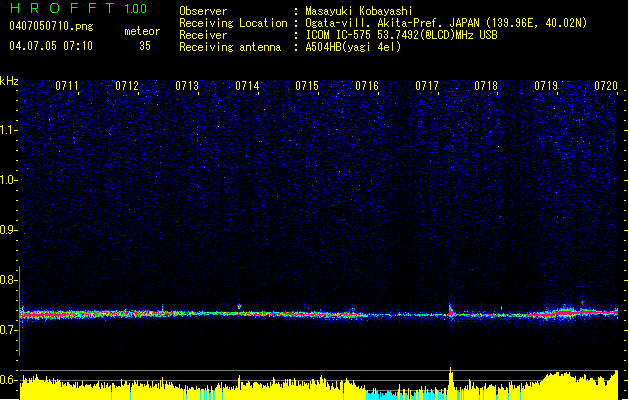Click the meteor label

[142, 31]
